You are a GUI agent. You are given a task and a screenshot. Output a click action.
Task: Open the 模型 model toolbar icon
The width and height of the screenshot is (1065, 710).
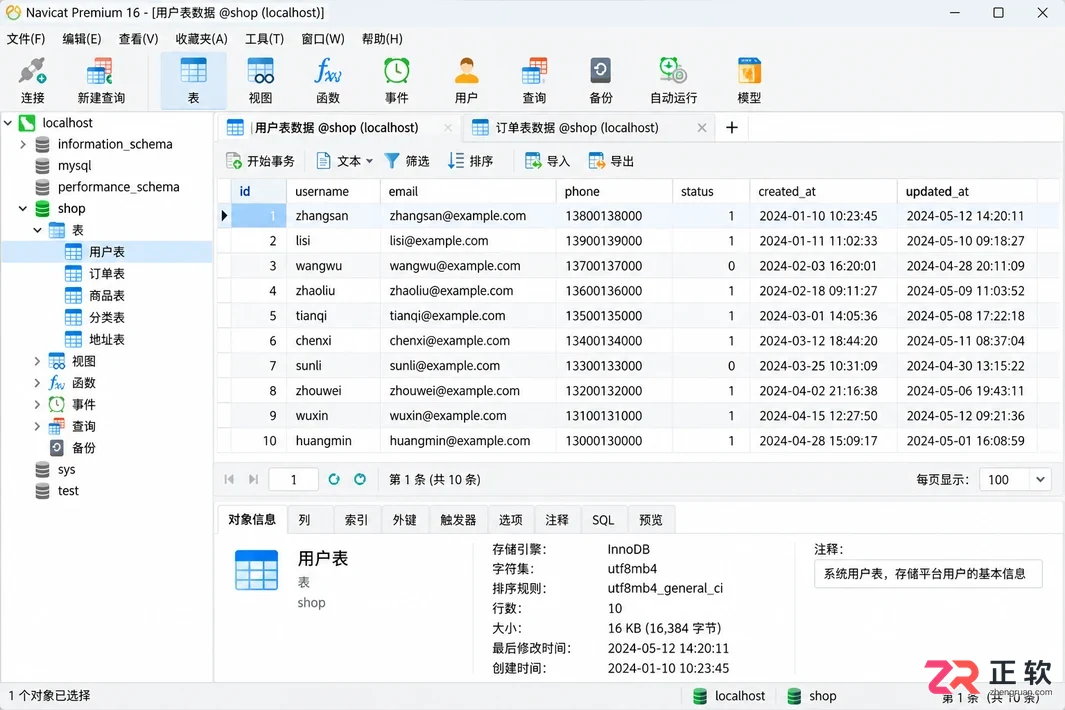pyautogui.click(x=749, y=80)
